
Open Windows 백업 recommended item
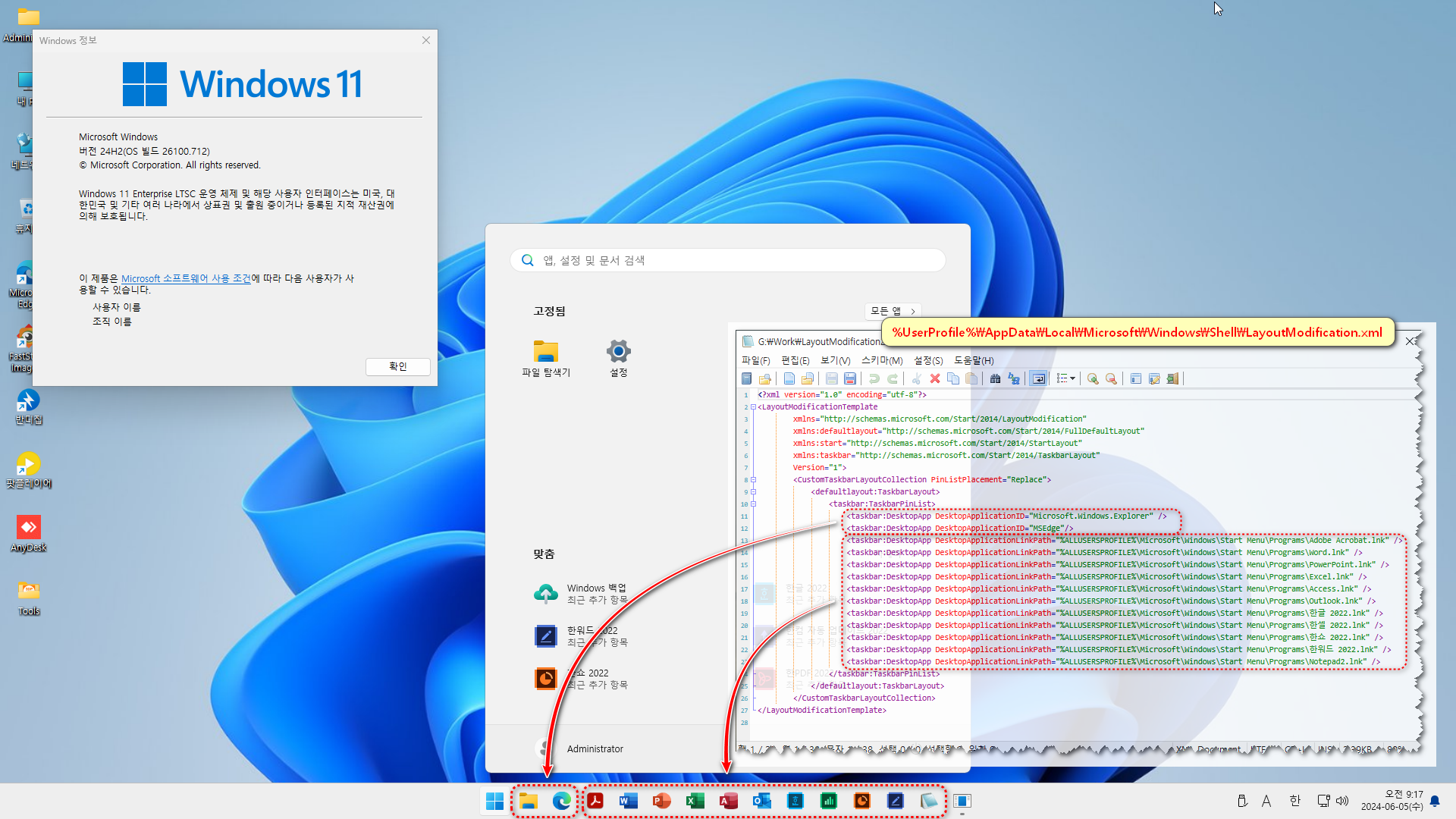pyautogui.click(x=582, y=594)
